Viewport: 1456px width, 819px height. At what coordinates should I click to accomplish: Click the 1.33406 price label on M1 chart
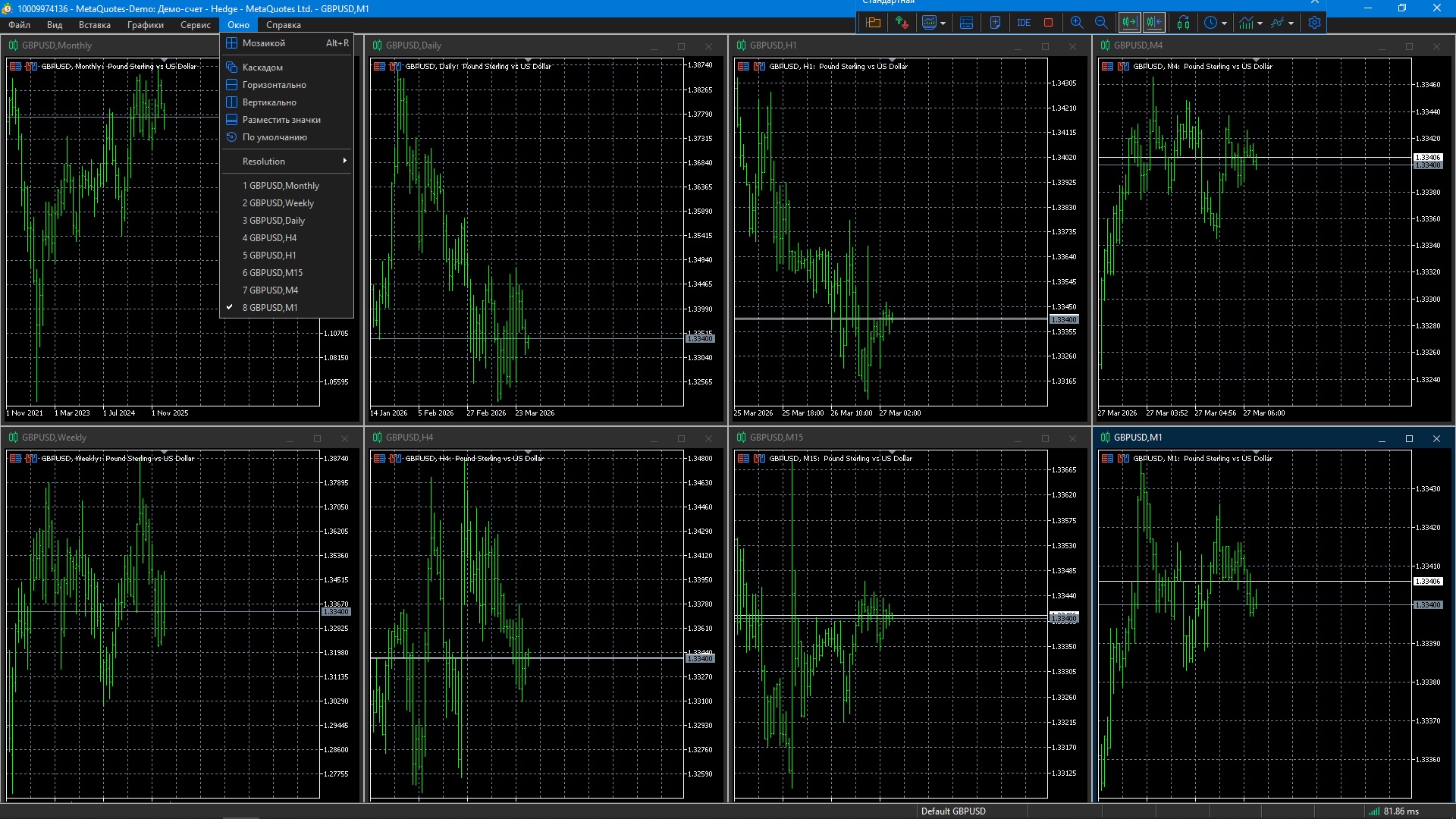(1427, 582)
